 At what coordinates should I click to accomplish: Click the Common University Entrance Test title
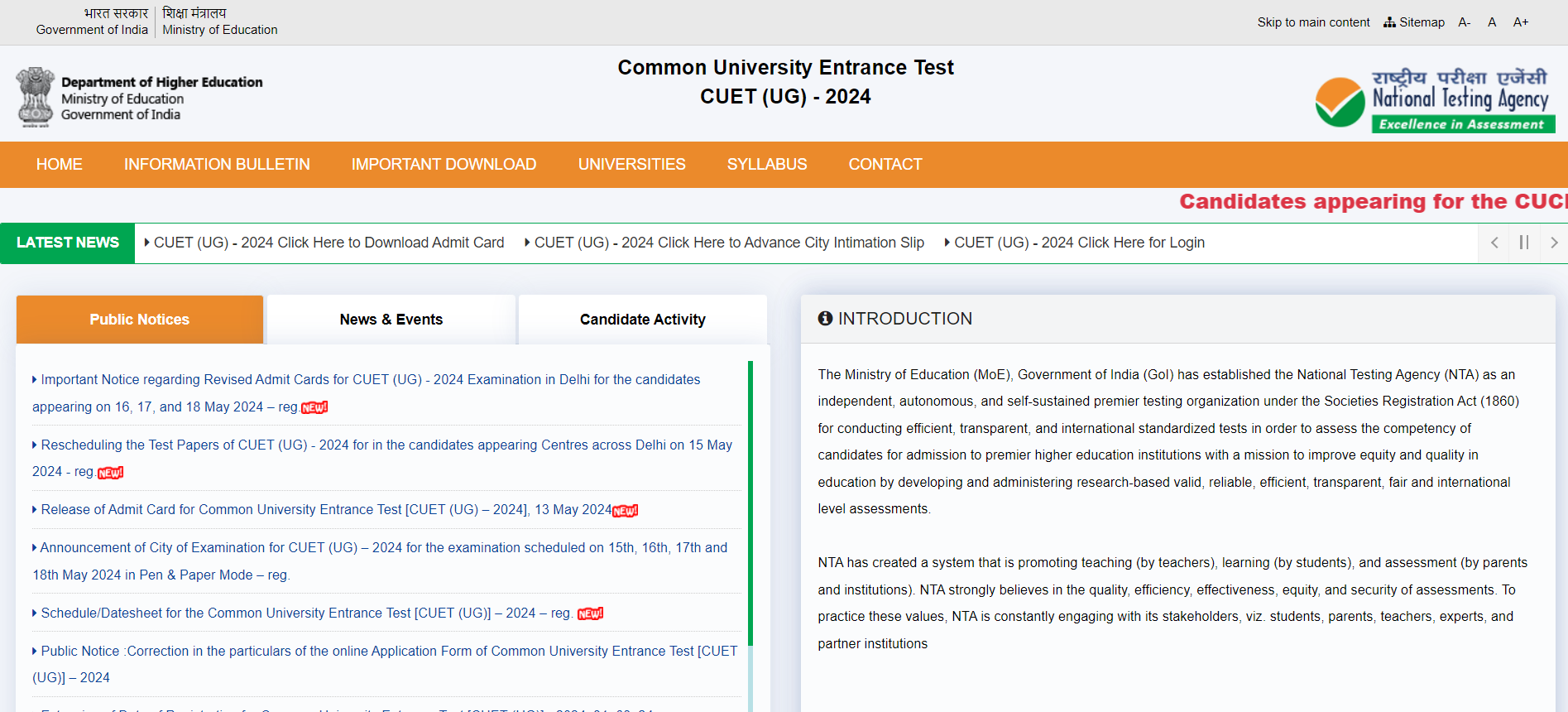click(x=785, y=68)
